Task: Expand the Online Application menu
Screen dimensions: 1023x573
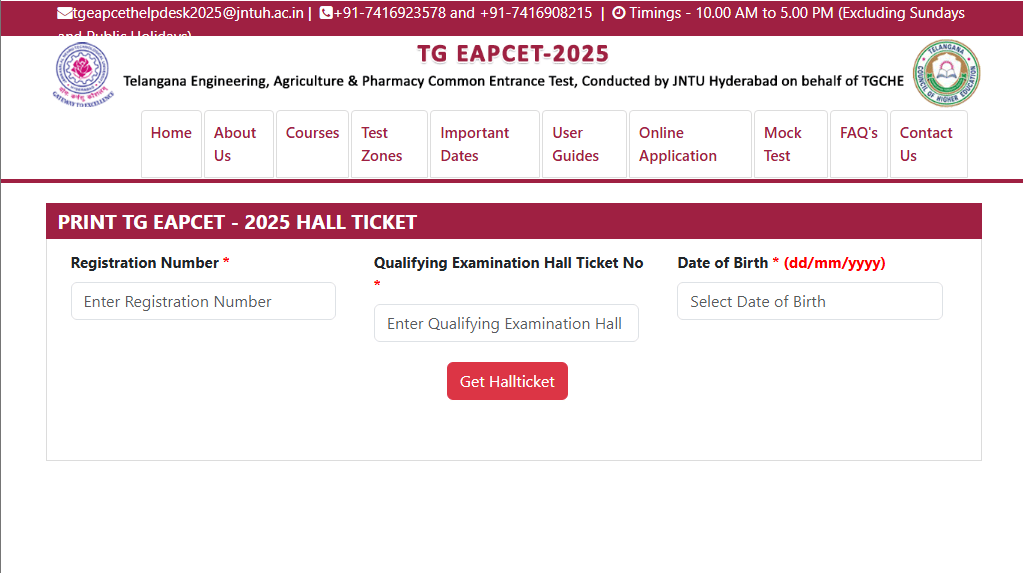Action: click(x=678, y=144)
